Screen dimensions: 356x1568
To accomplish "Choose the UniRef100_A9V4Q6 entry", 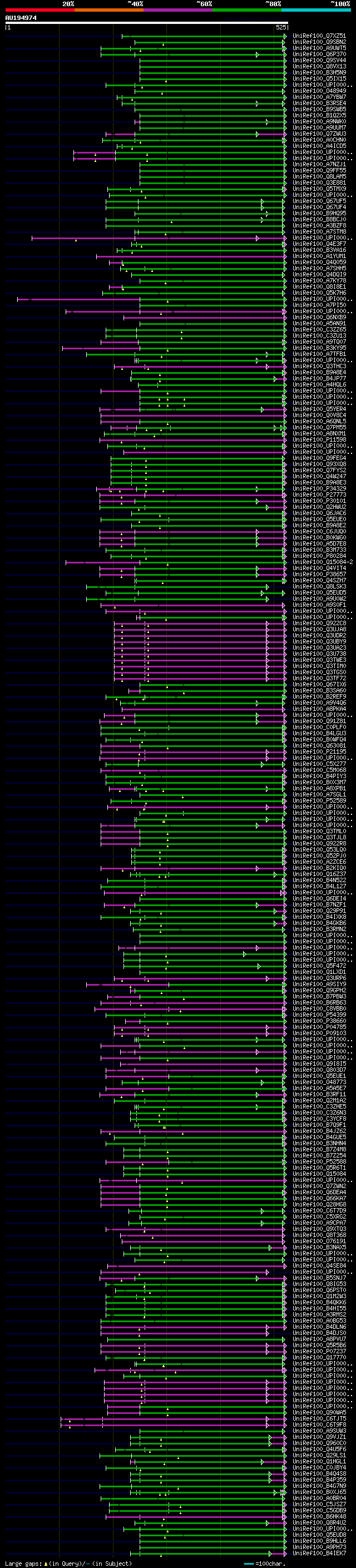I will pos(319,703).
